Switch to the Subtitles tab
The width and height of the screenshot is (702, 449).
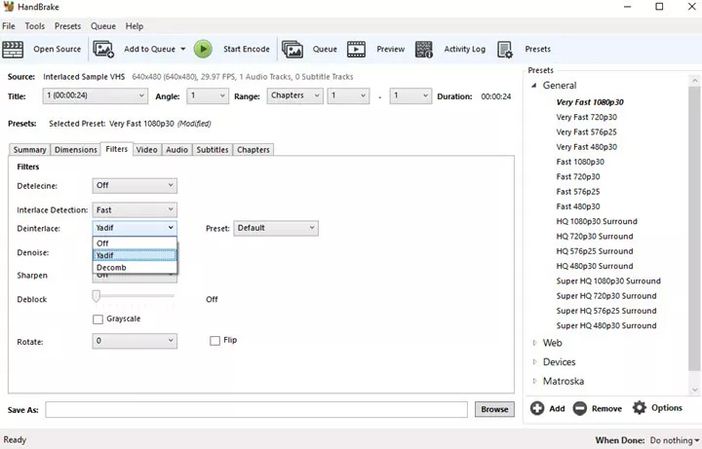tap(212, 150)
